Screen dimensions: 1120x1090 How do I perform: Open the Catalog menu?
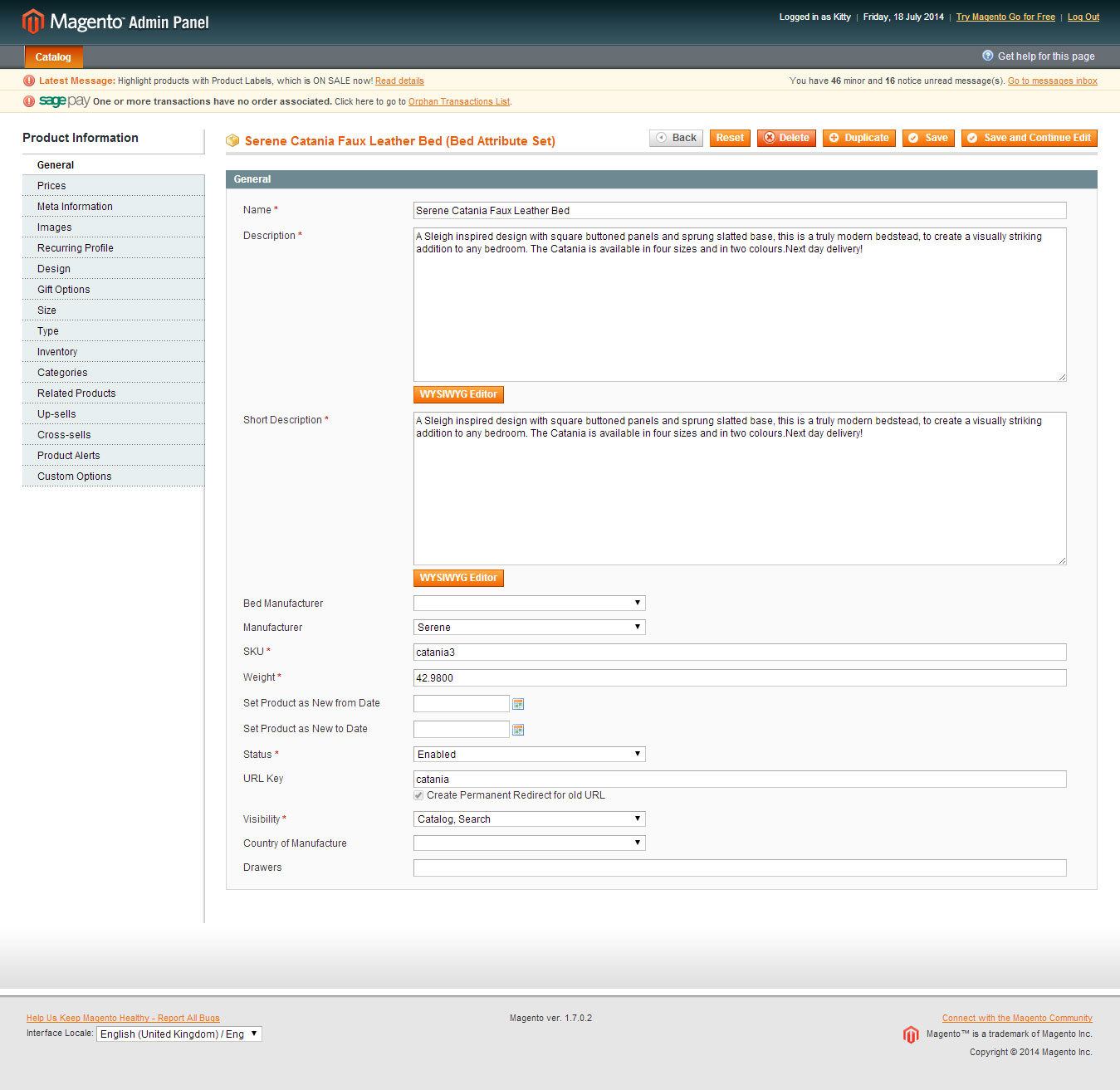[53, 57]
